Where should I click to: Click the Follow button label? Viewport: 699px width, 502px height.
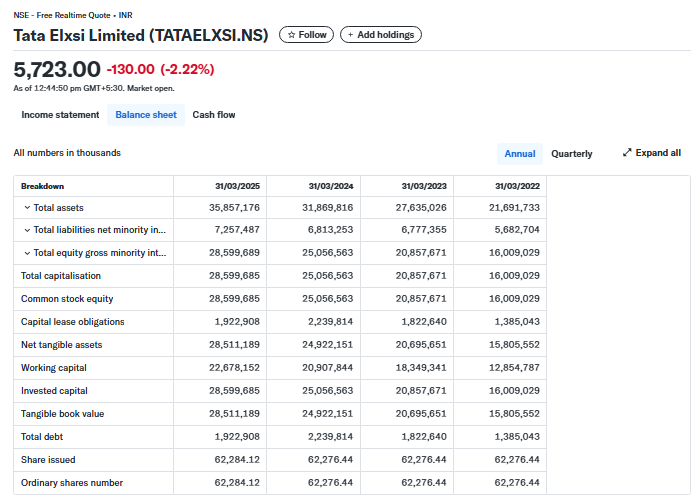point(312,35)
